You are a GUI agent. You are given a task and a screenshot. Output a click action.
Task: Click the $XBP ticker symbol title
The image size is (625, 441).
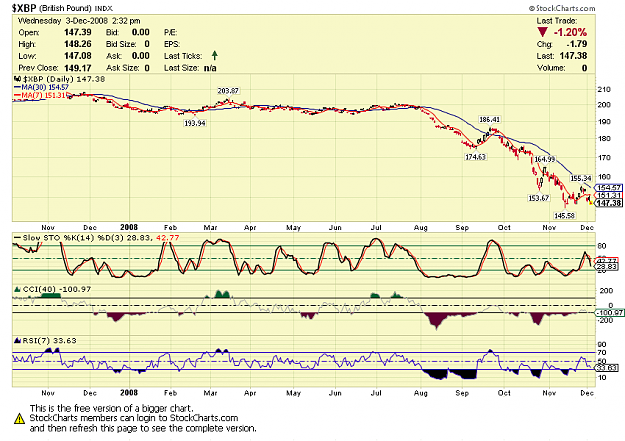point(24,8)
